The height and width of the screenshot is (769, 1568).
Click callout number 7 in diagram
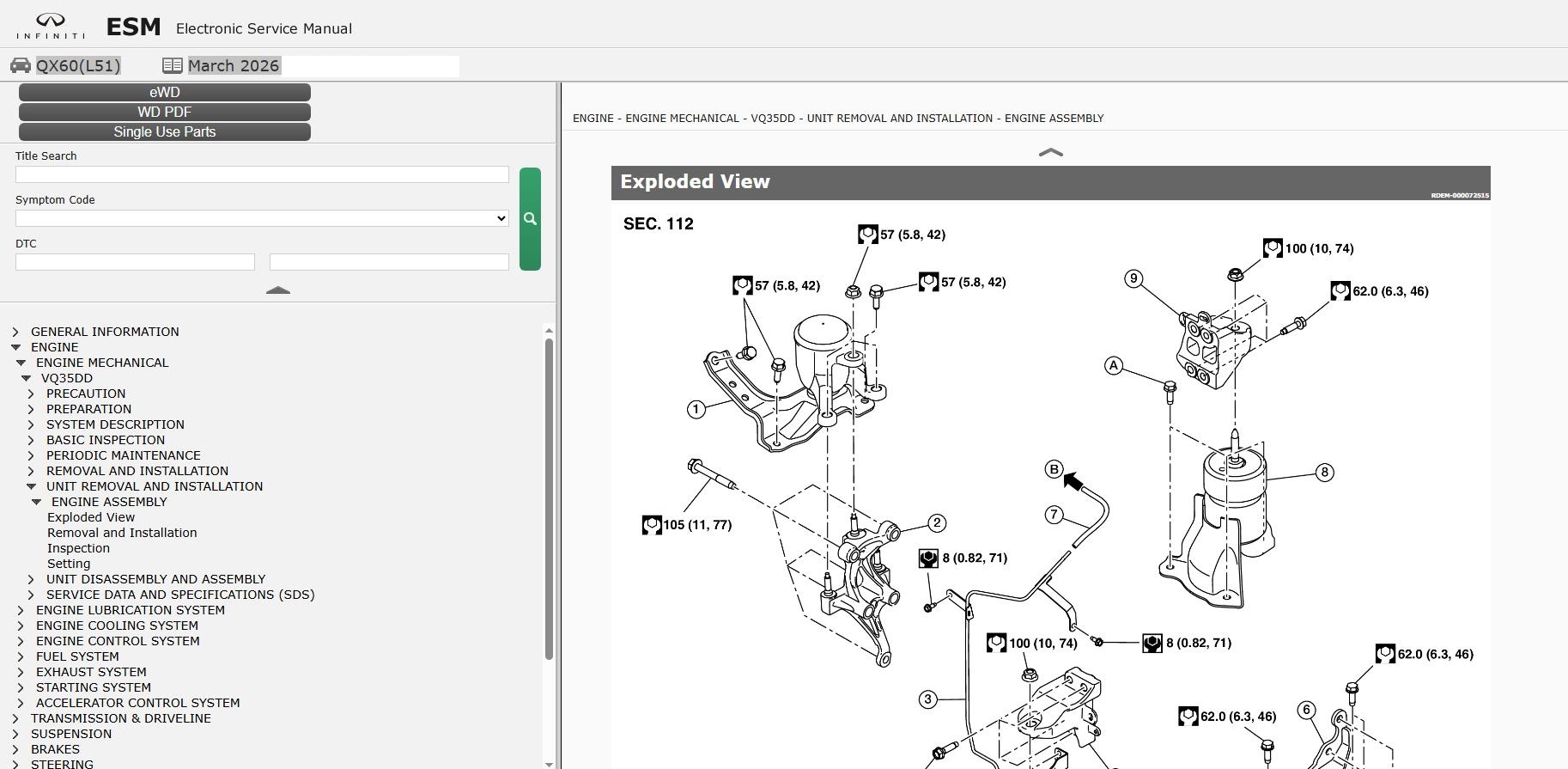[x=1054, y=515]
